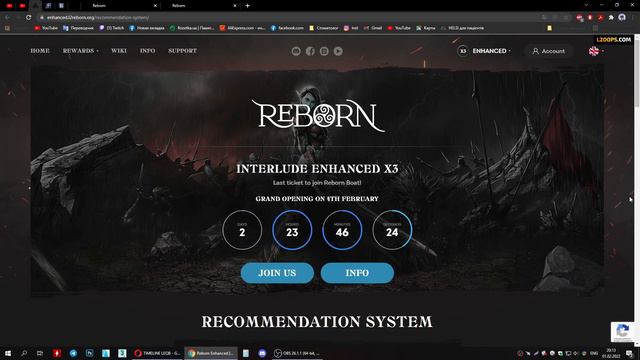Open the Gmail bookmark
This screenshot has width=640, height=360.
click(x=373, y=28)
